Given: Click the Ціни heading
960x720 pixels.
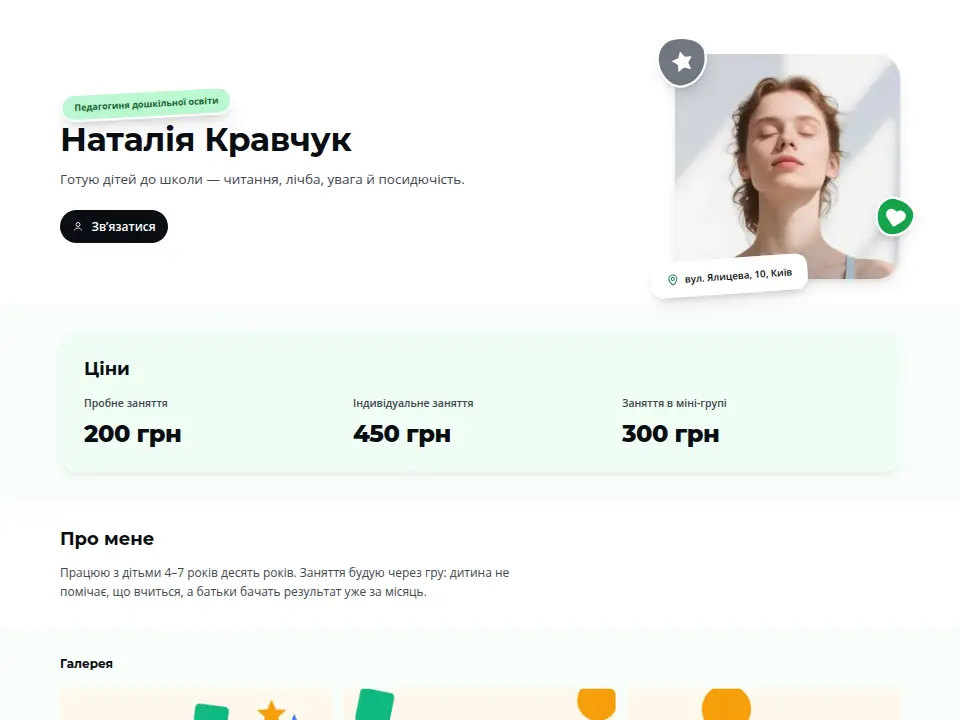Looking at the screenshot, I should (x=107, y=369).
